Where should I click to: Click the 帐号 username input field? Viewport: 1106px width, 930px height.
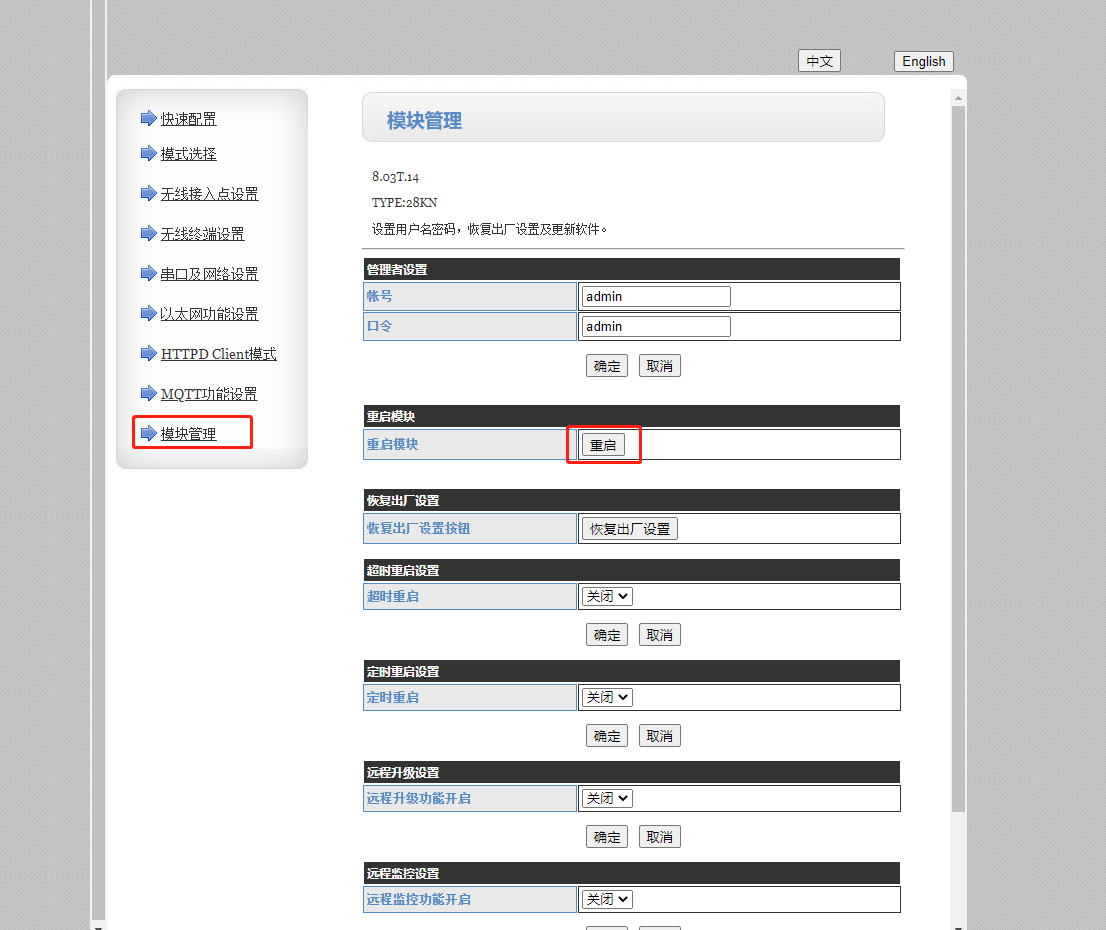[656, 296]
